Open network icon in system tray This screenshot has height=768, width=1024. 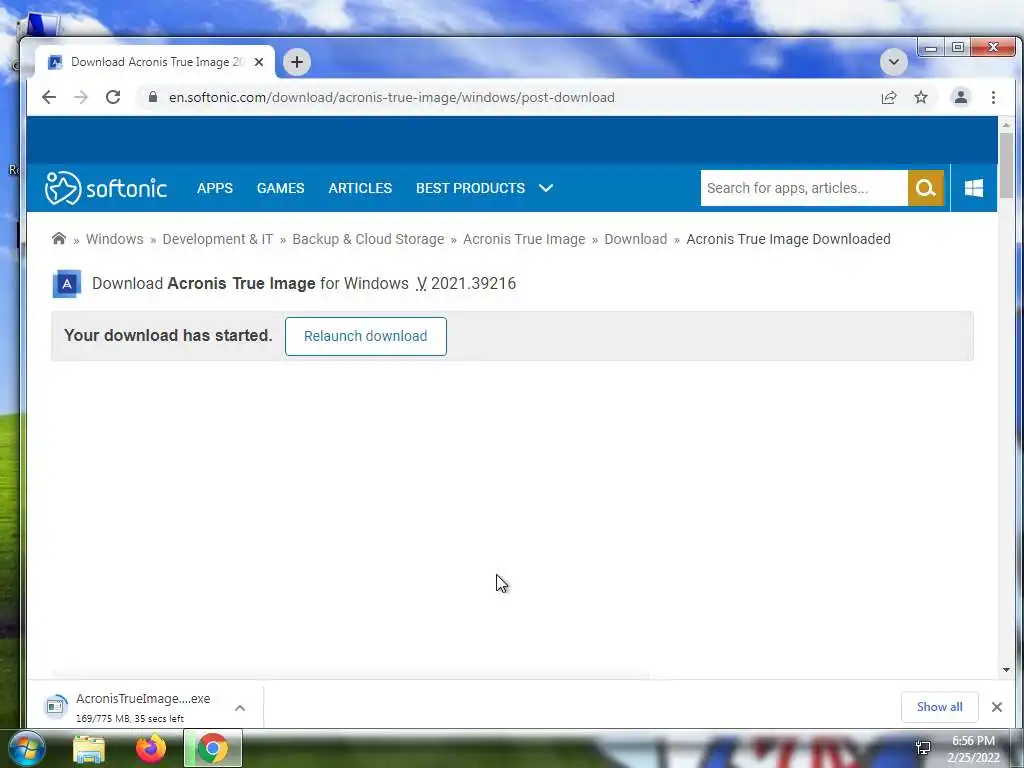(x=923, y=748)
